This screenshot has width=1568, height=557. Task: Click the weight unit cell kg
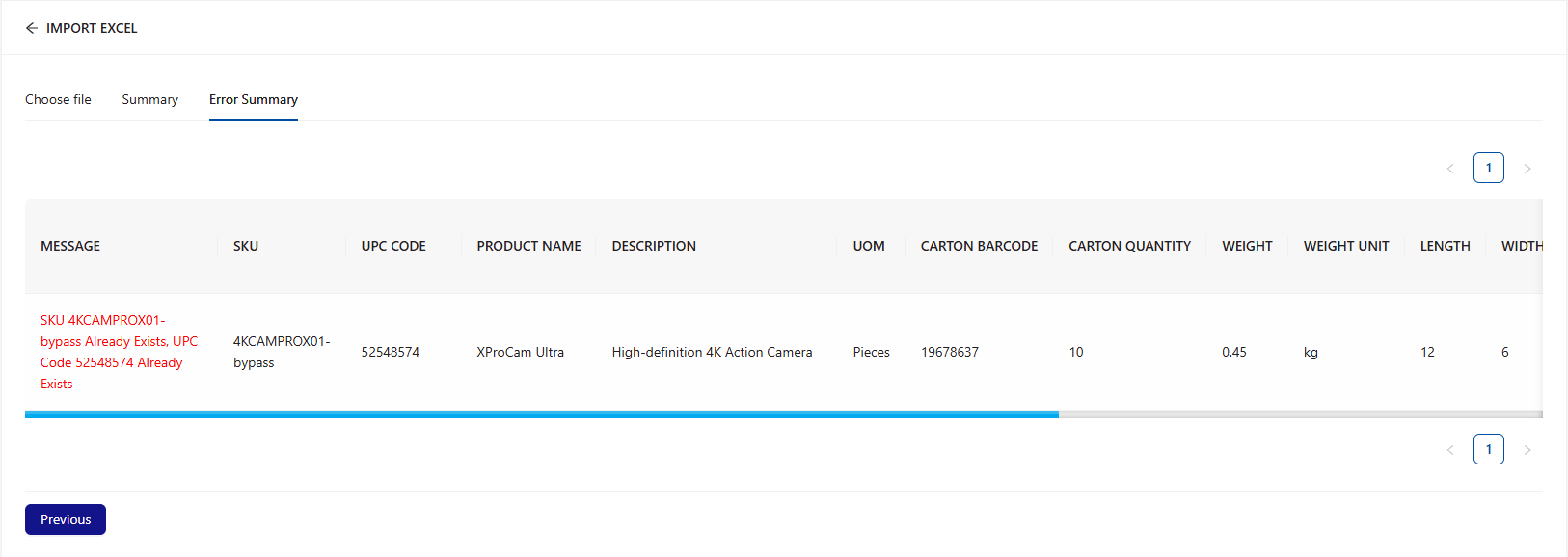coord(1311,352)
